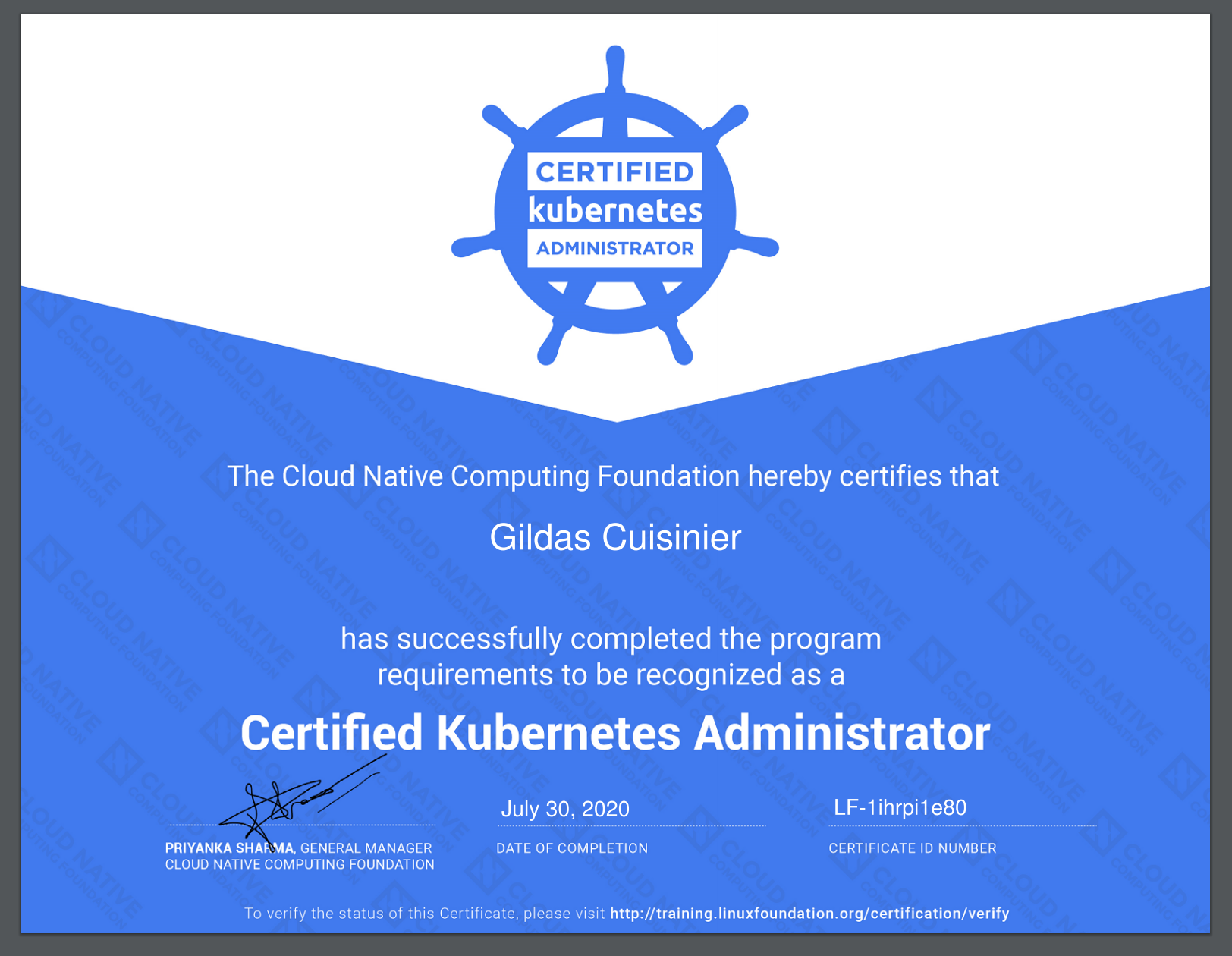Click the PRIYANKA SHARMA, GENERAL MANAGER text
The width and height of the screenshot is (1232, 956).
298,848
